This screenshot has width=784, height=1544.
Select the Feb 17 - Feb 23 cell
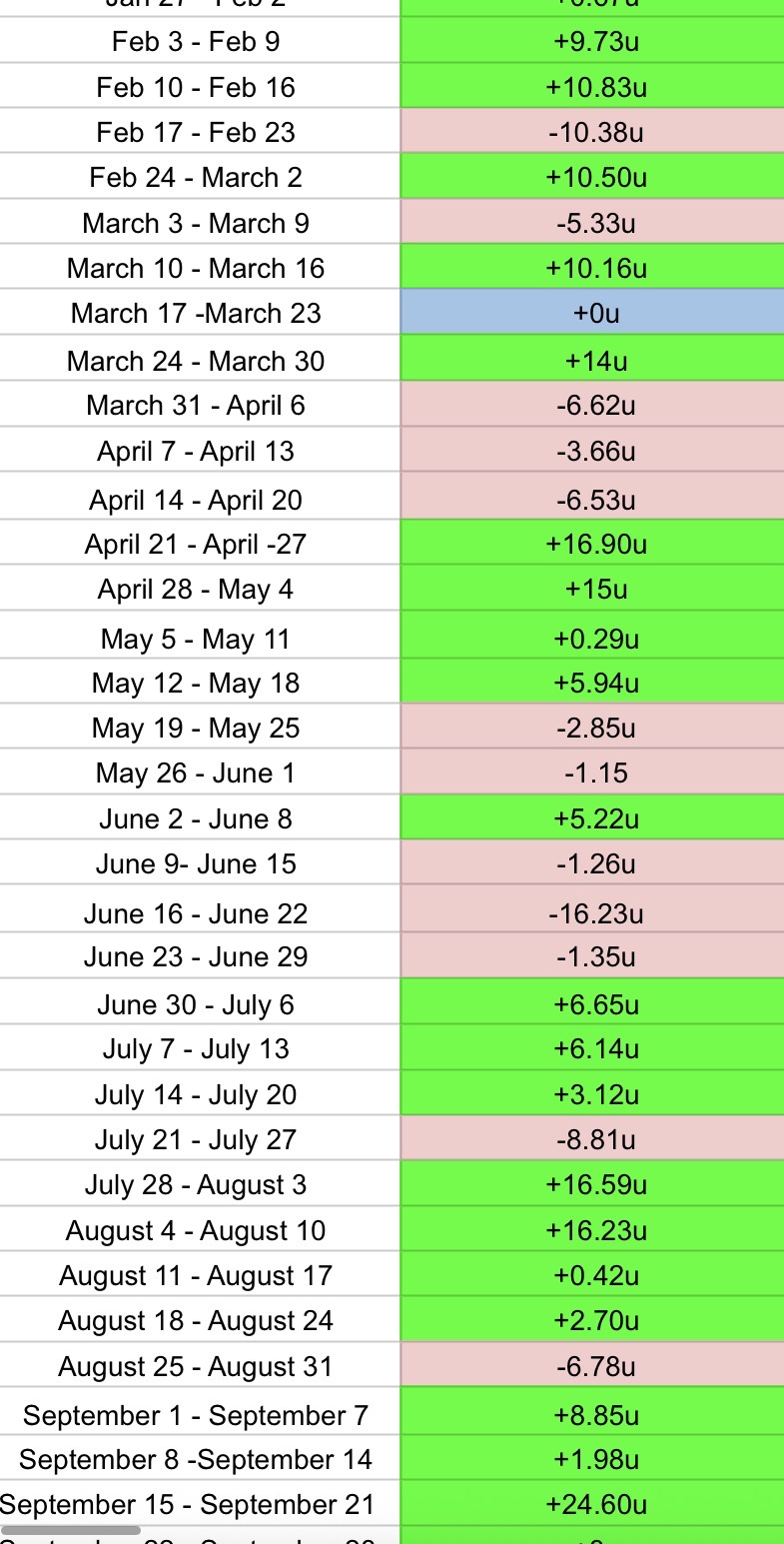pyautogui.click(x=196, y=132)
